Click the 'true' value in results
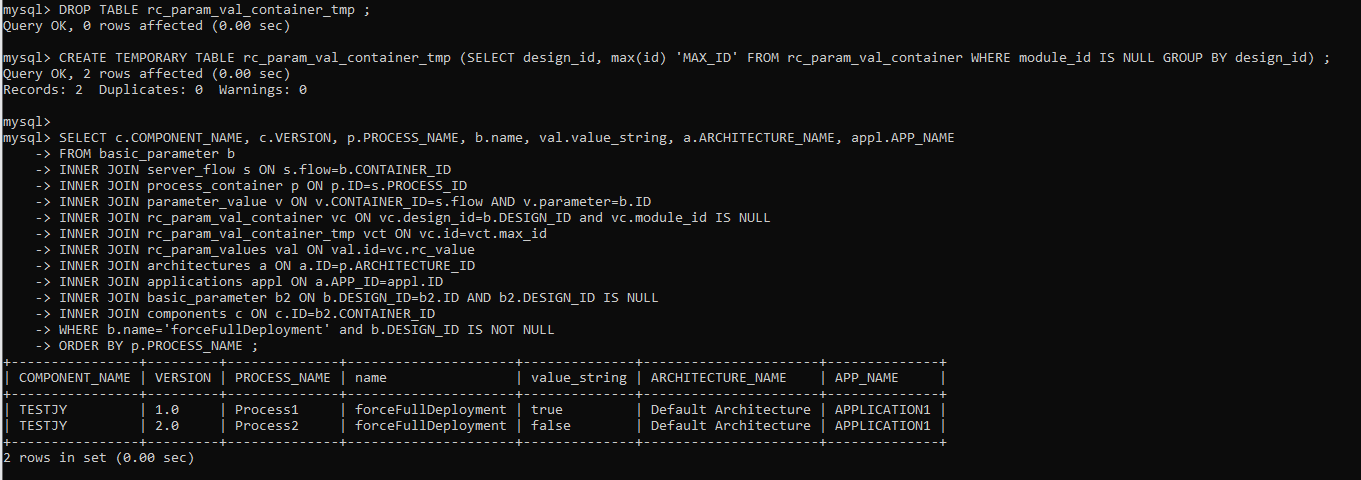Image resolution: width=1361 pixels, height=480 pixels. coord(547,410)
